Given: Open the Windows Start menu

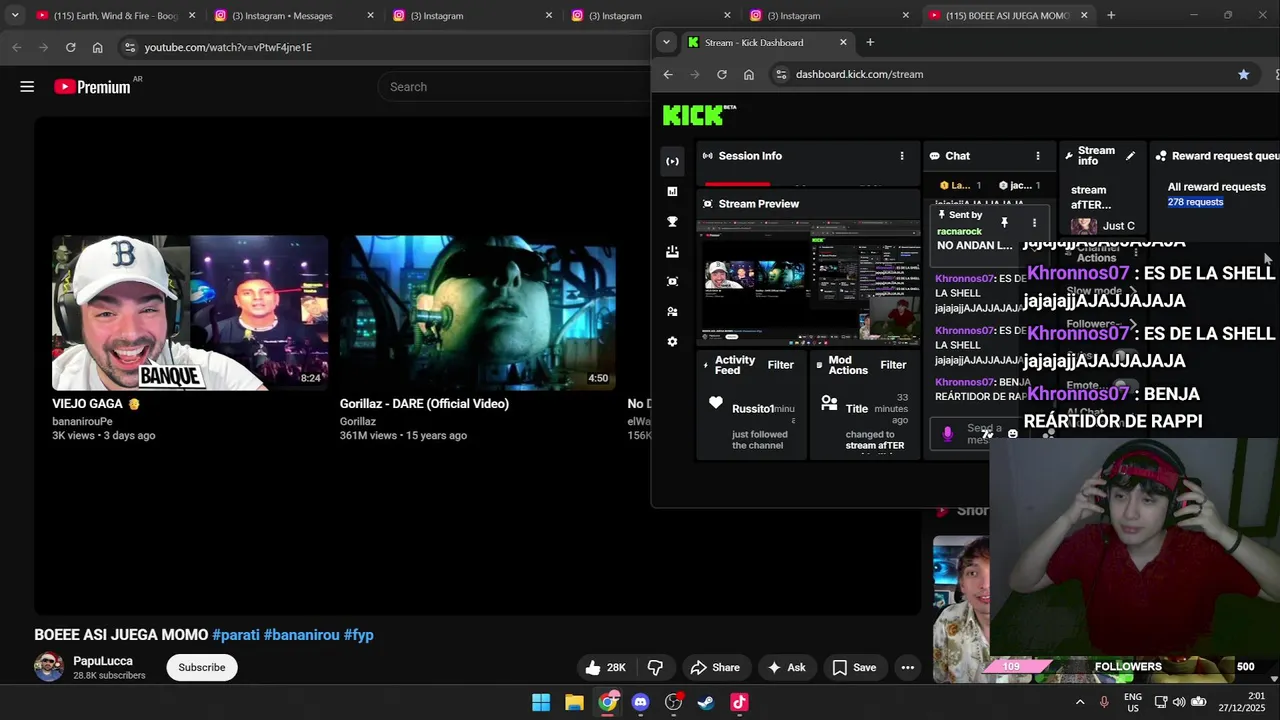Looking at the screenshot, I should (541, 702).
